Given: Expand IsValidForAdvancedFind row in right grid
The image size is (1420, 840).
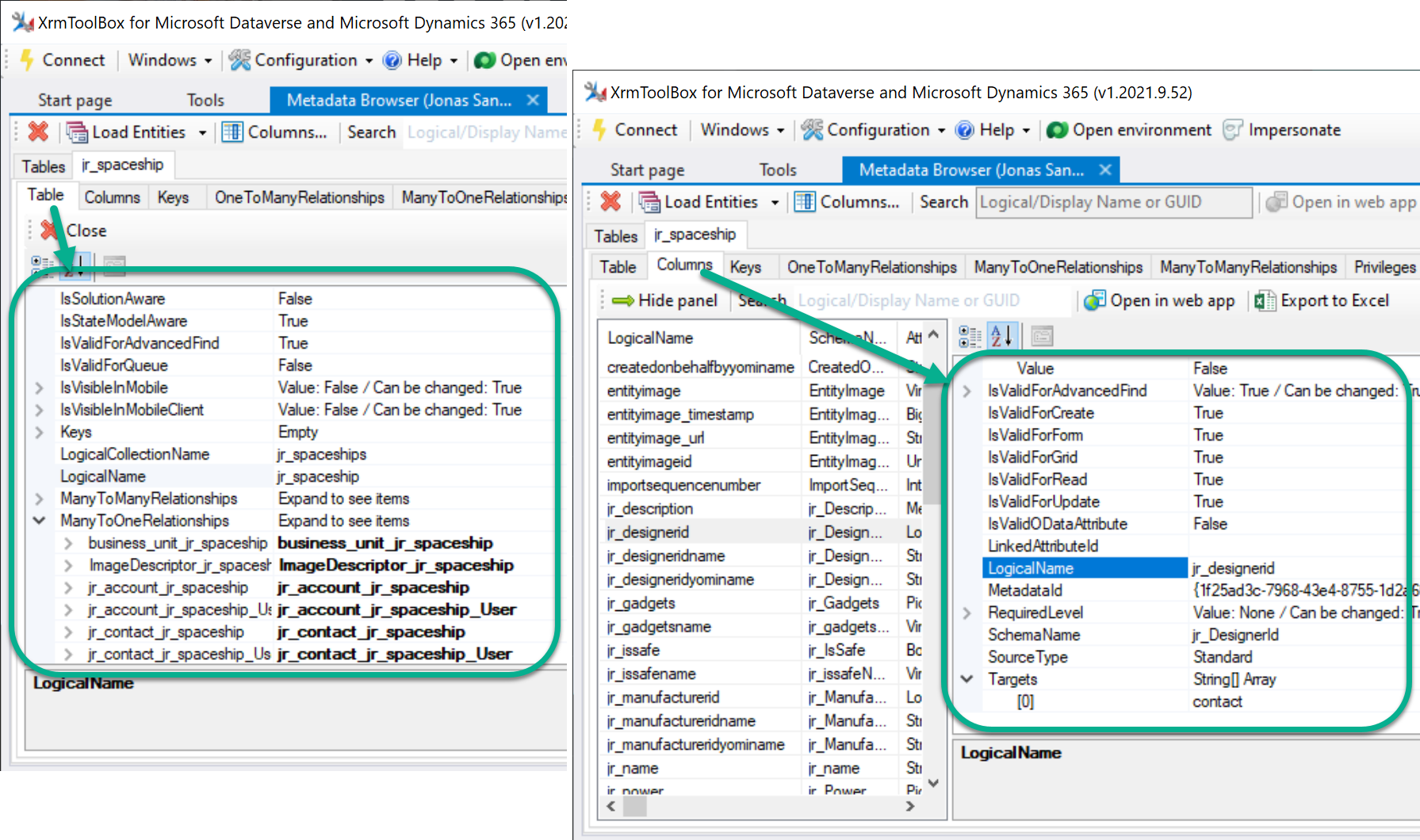Looking at the screenshot, I should (x=966, y=391).
